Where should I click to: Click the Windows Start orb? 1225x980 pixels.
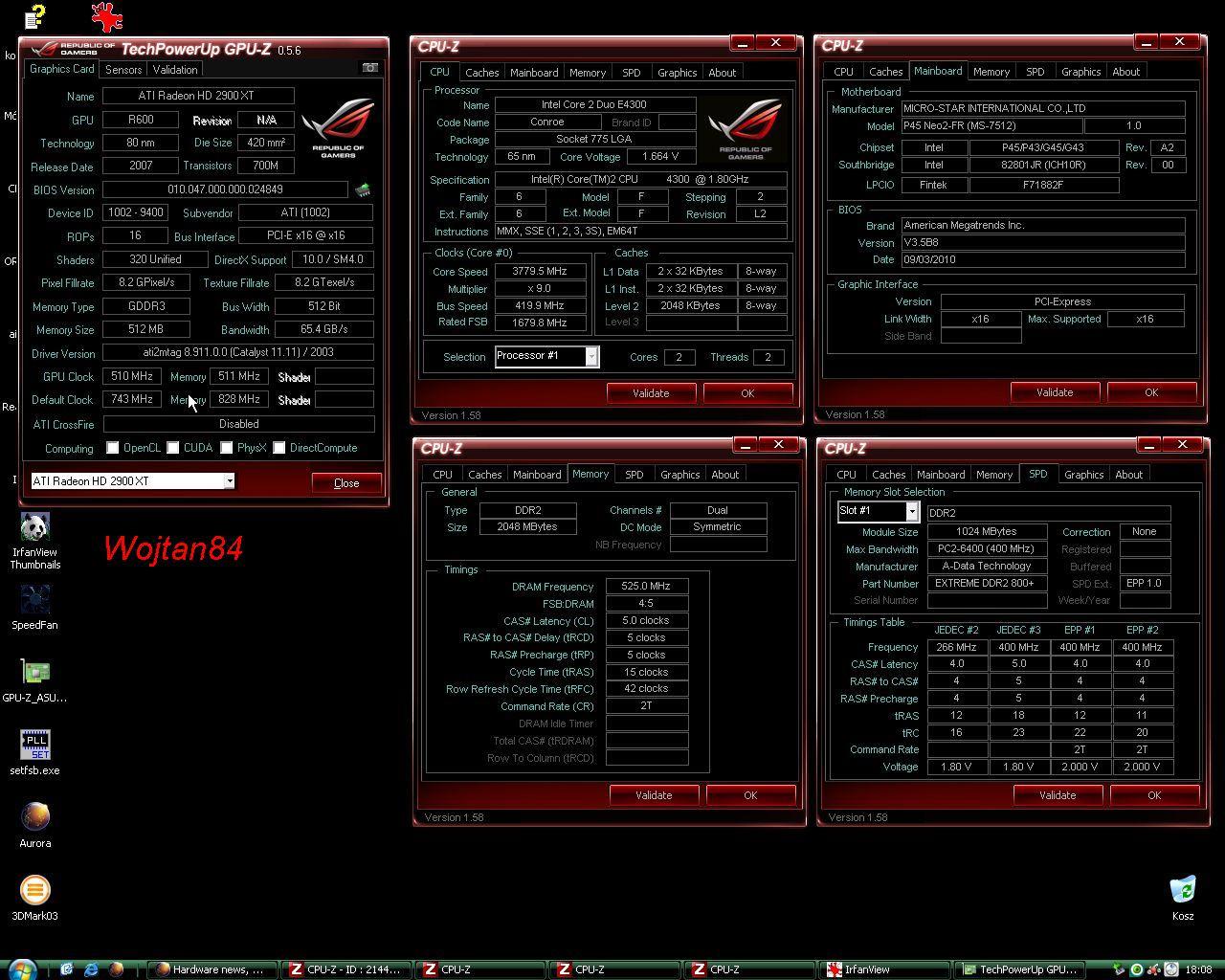point(21,969)
